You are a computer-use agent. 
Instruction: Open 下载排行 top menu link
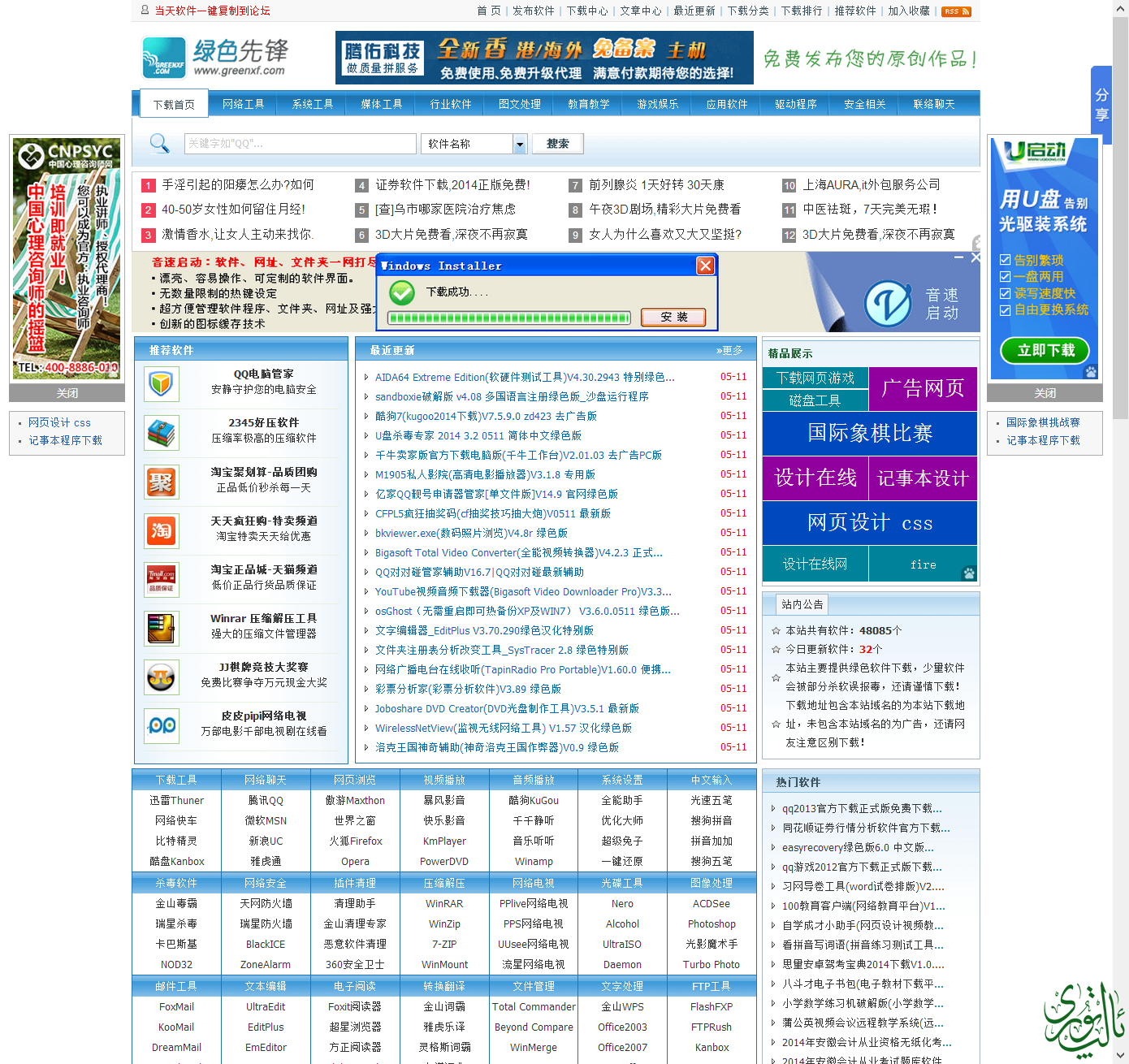tap(801, 11)
